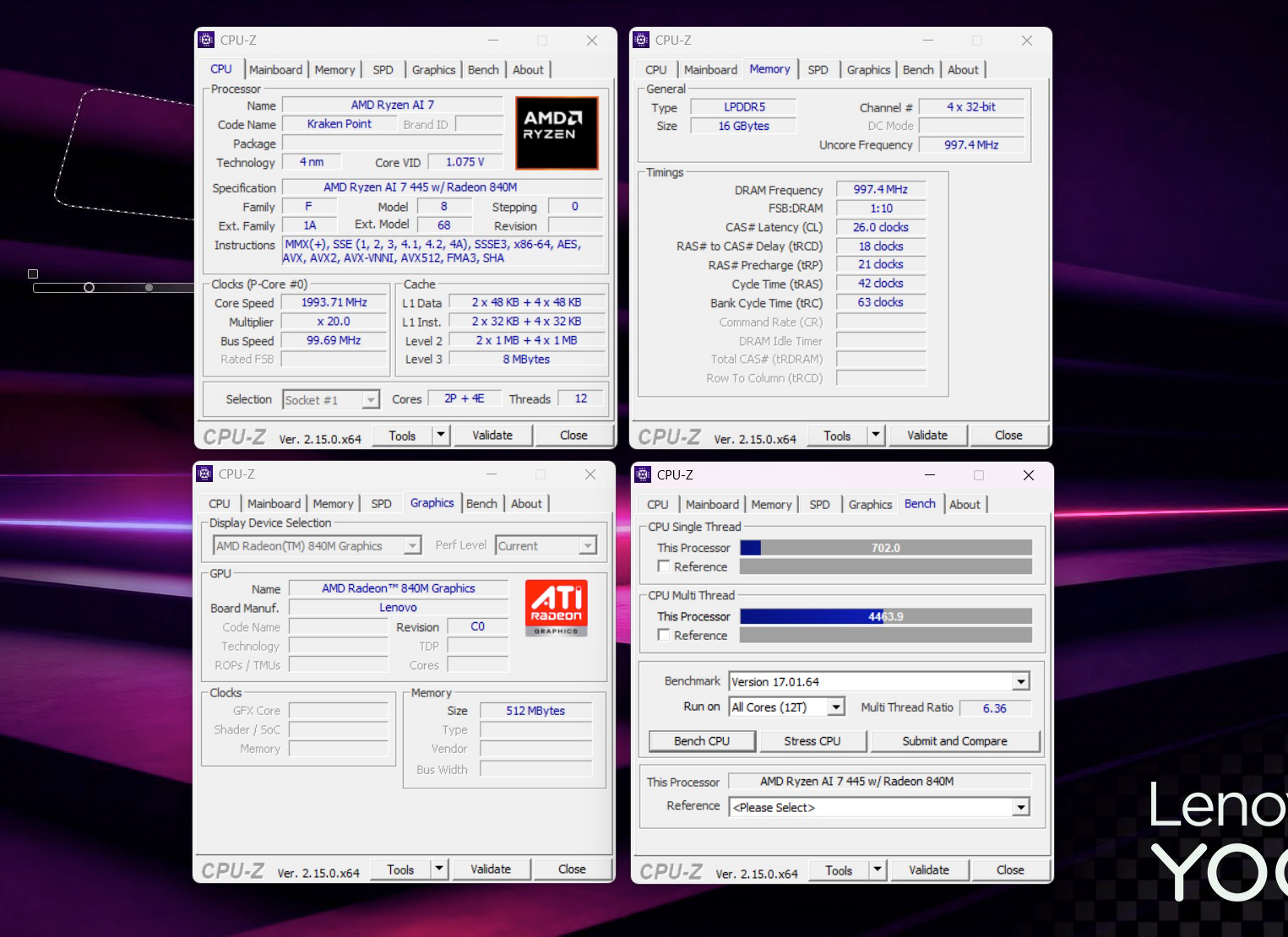Open the Bench tab in the Graphics window
Viewport: 1288px width, 937px height.
click(x=481, y=504)
